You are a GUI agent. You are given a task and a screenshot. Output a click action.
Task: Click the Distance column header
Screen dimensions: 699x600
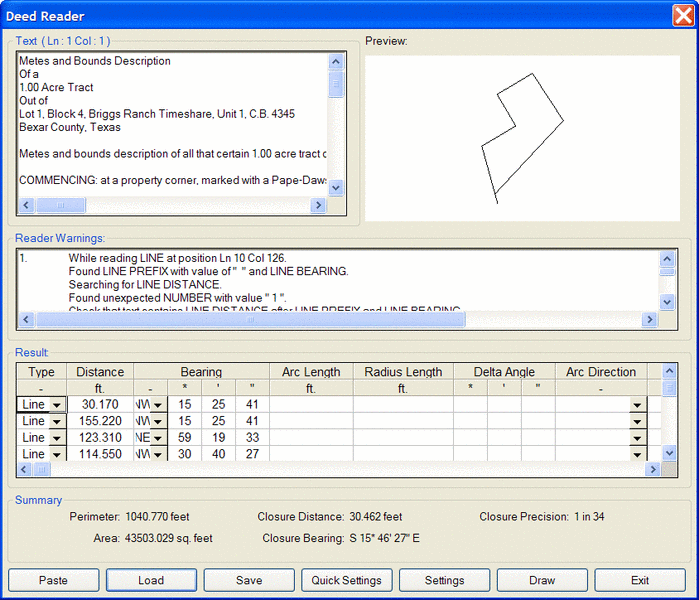tap(100, 372)
